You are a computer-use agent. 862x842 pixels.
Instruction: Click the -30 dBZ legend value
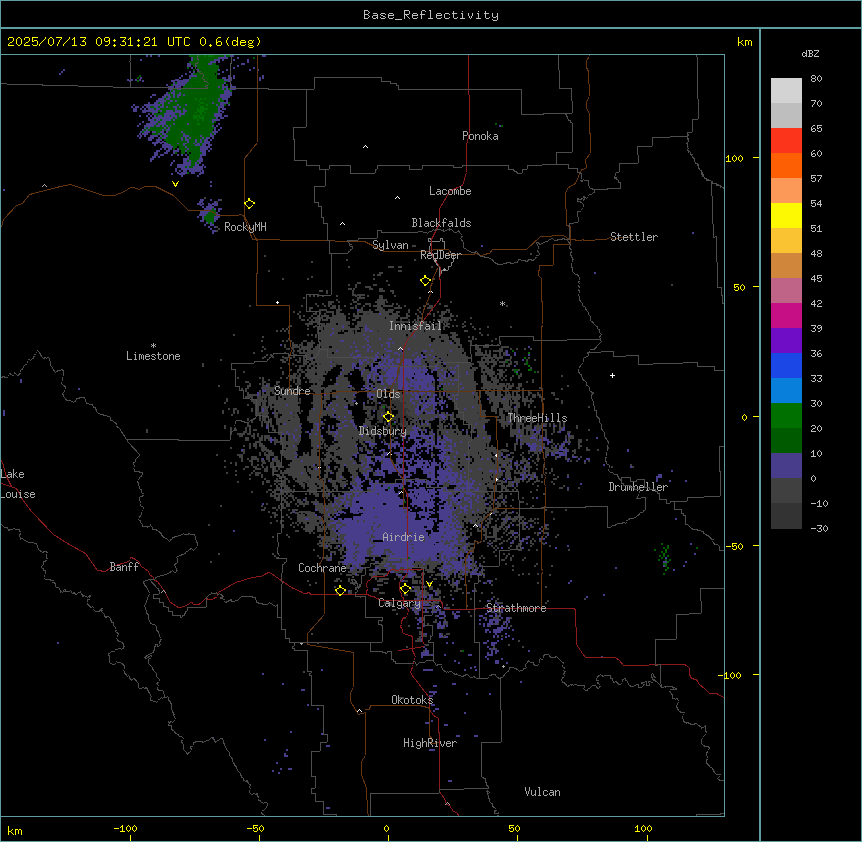(x=819, y=529)
